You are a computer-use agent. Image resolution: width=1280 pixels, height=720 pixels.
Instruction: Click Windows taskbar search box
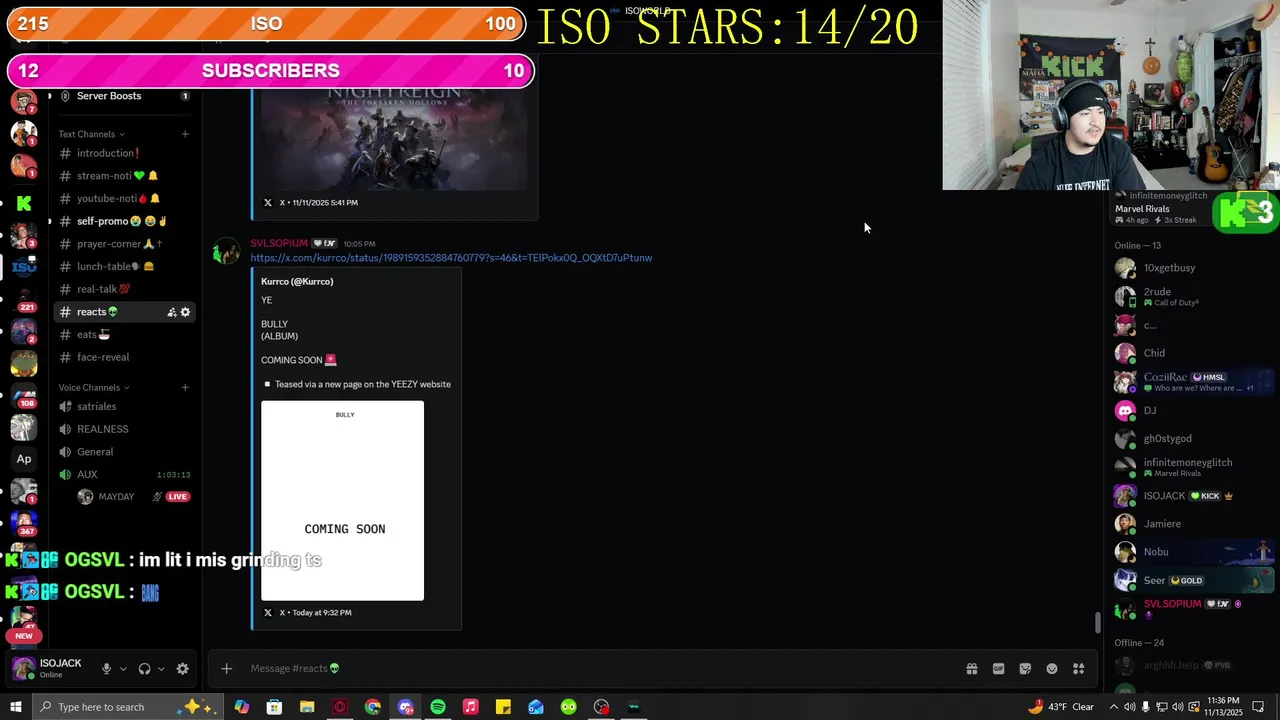126,707
